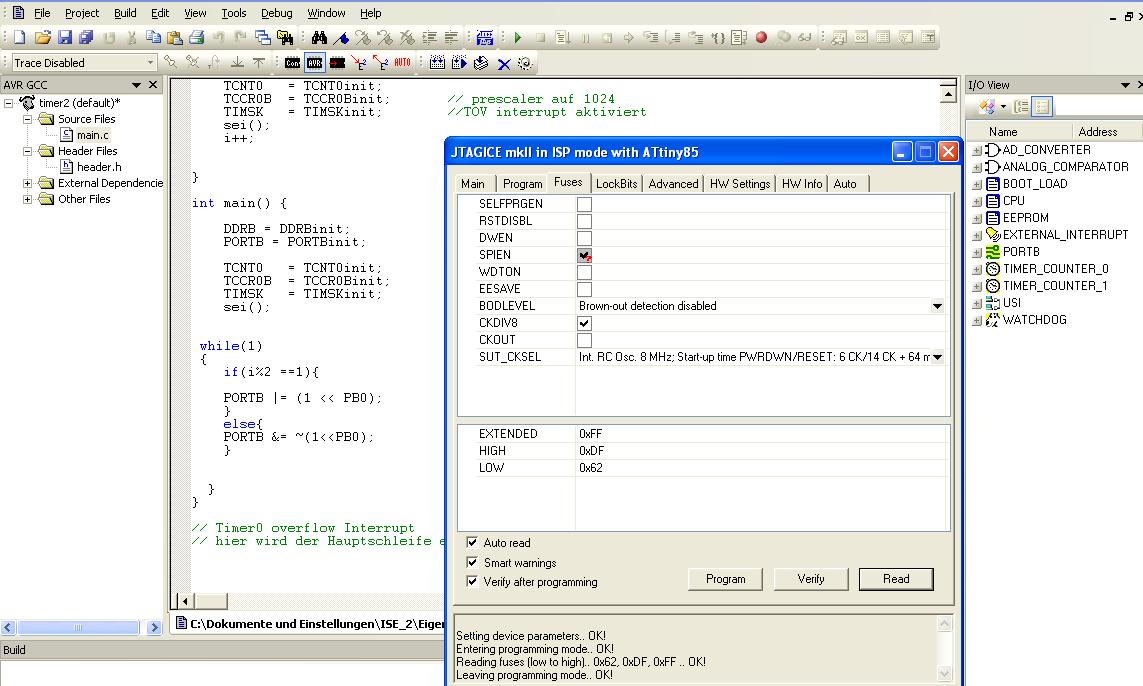Switch to the Advanced tab
The width and height of the screenshot is (1143, 686).
coord(673,184)
